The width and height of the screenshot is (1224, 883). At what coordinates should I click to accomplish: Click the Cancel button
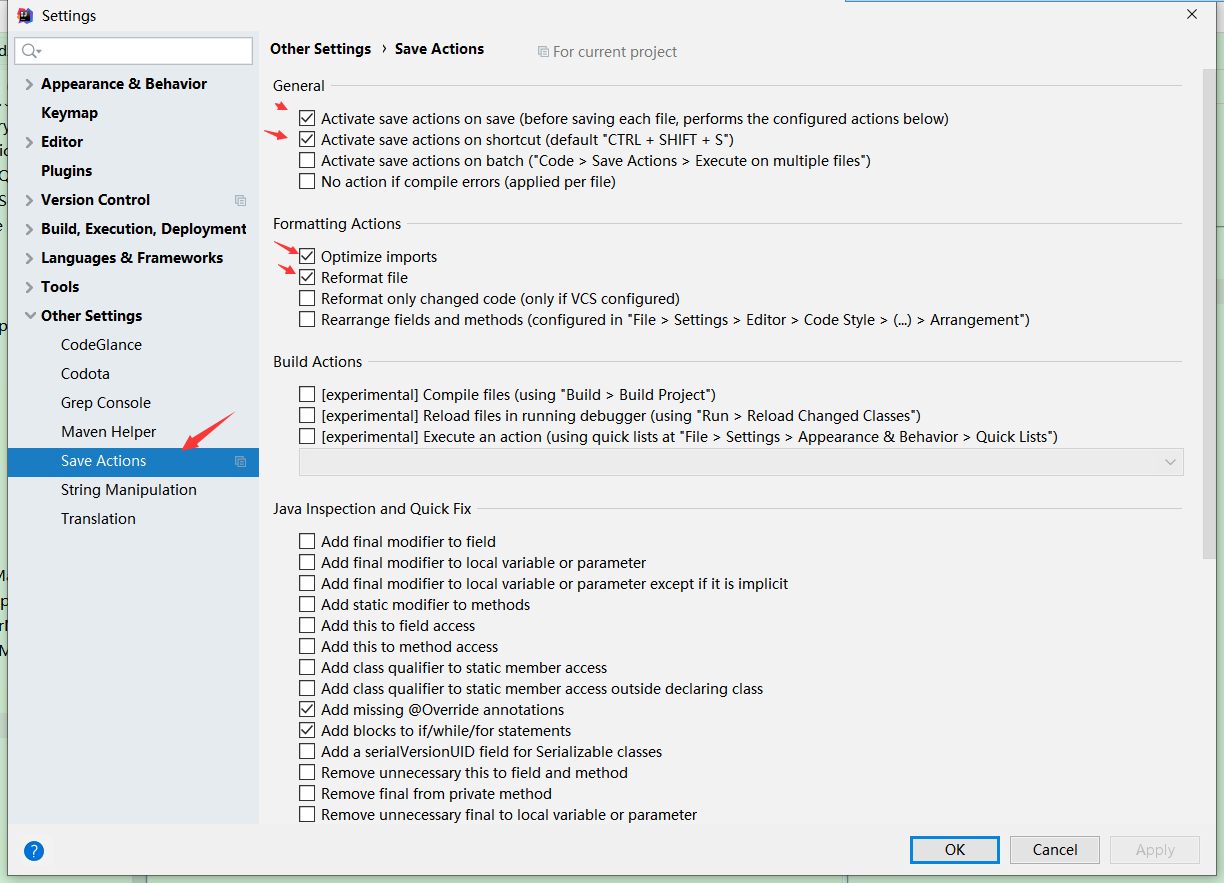tap(1055, 850)
